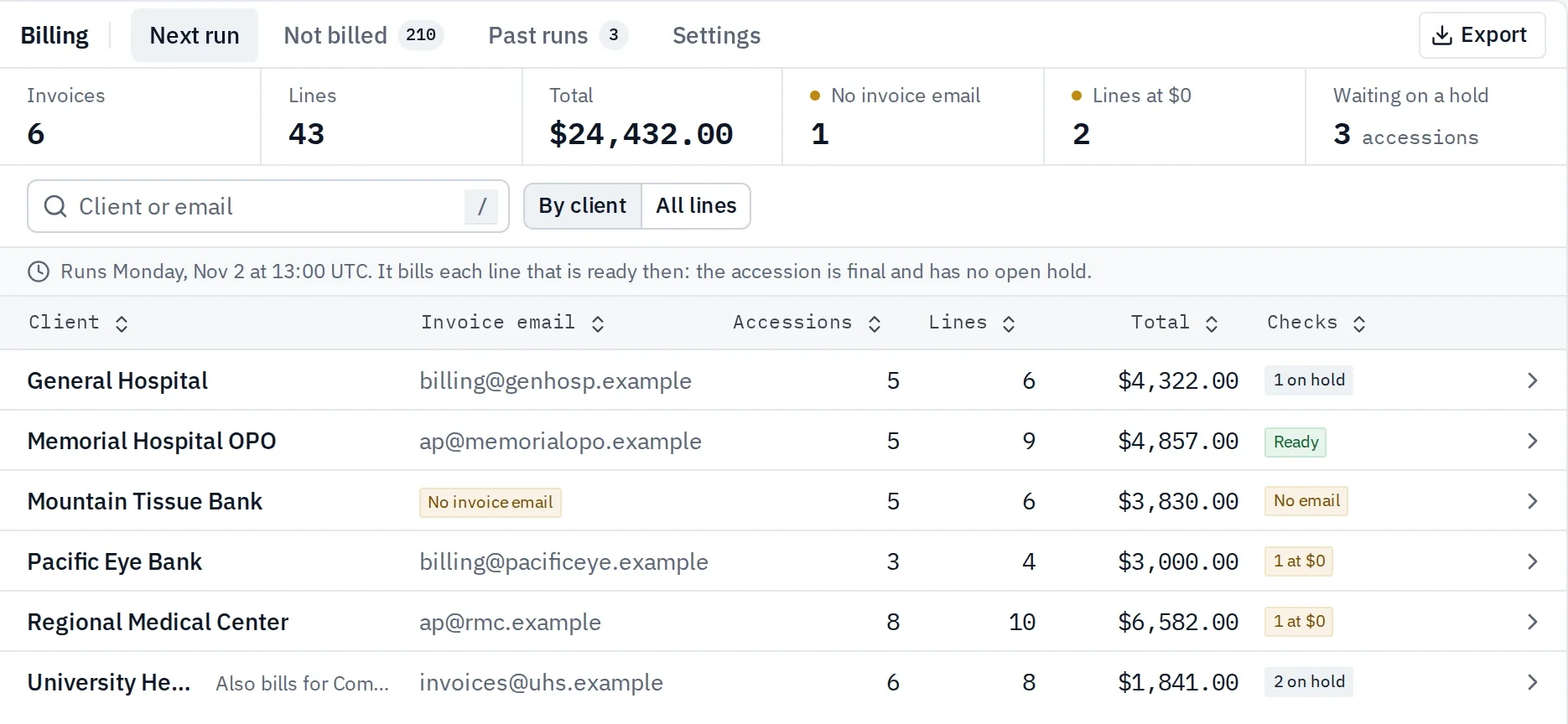The image size is (1568, 724).
Task: Click Regional Medical Center's '1 at $0' badge
Action: pos(1299,622)
